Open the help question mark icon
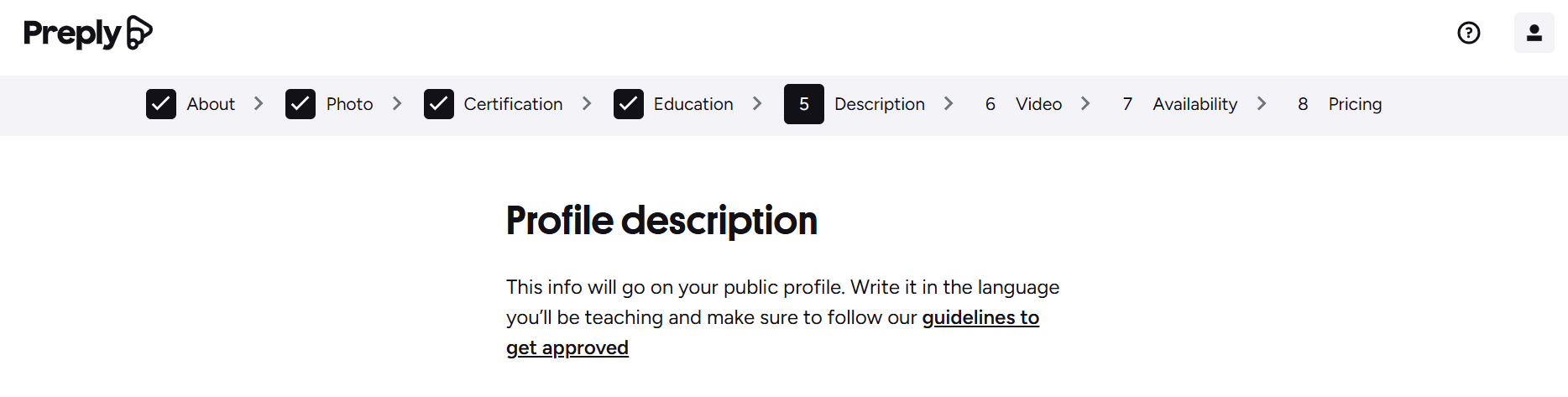The height and width of the screenshot is (397, 1568). point(1468,33)
